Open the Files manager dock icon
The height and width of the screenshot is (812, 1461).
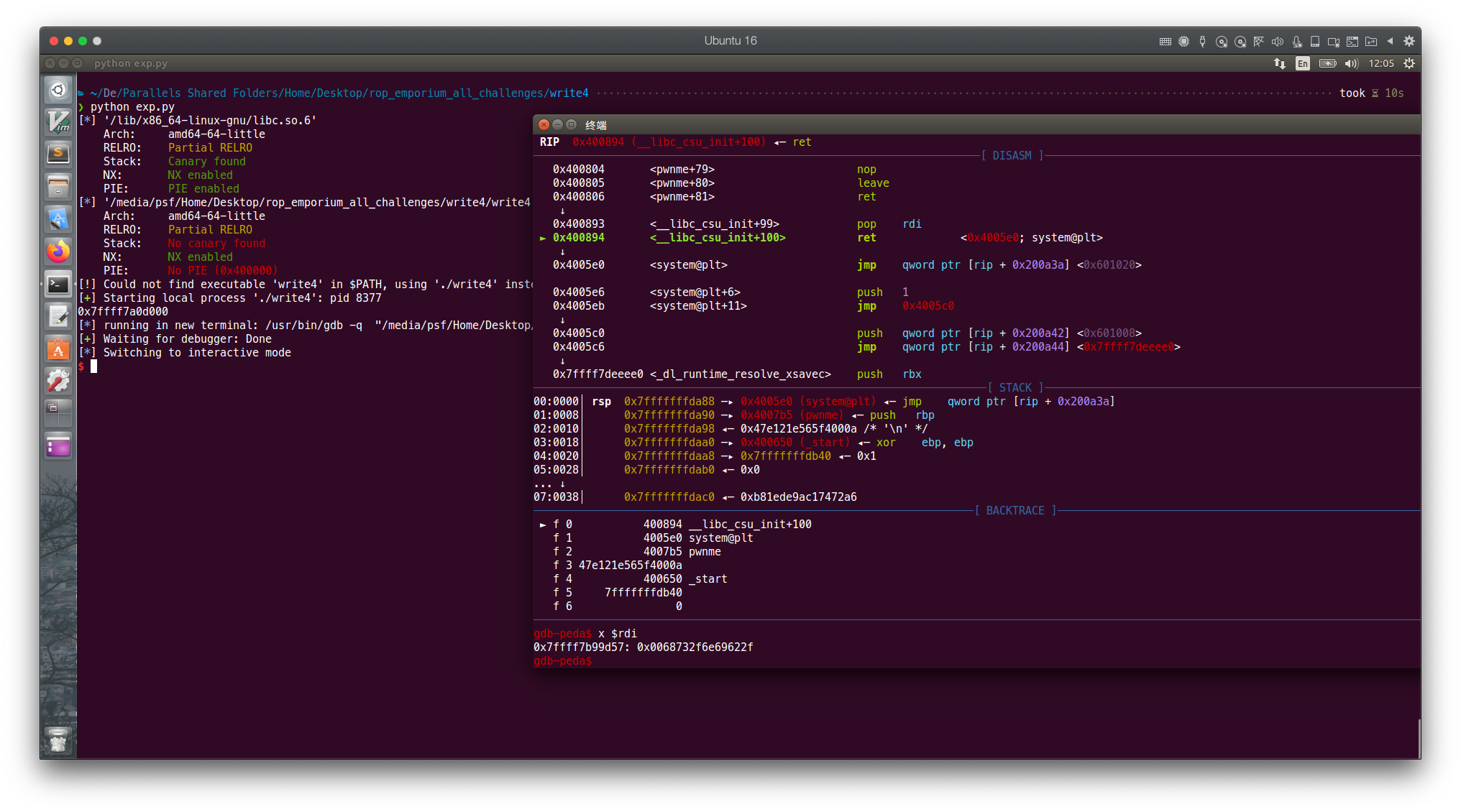58,187
